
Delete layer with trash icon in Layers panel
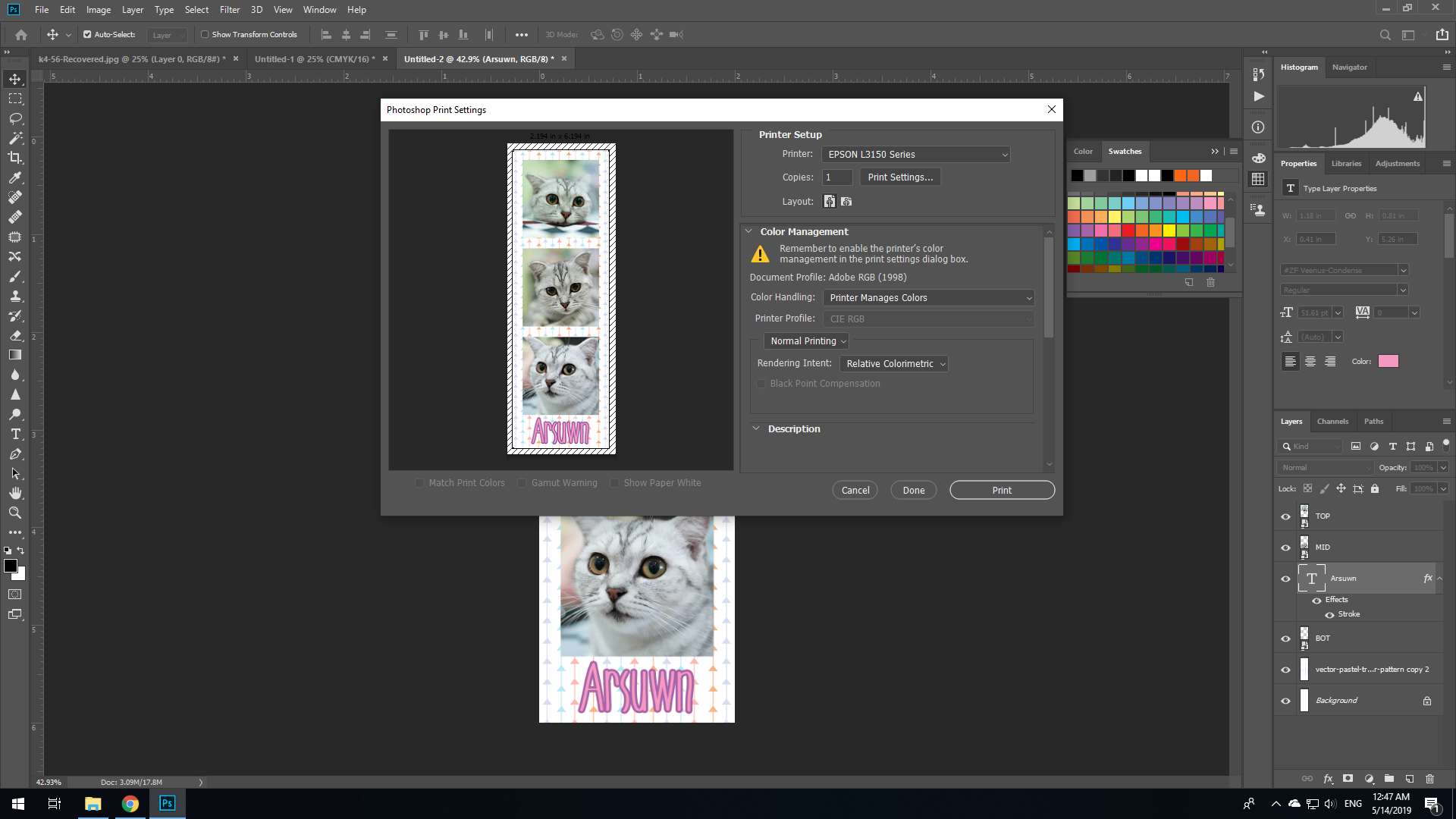coord(1429,779)
